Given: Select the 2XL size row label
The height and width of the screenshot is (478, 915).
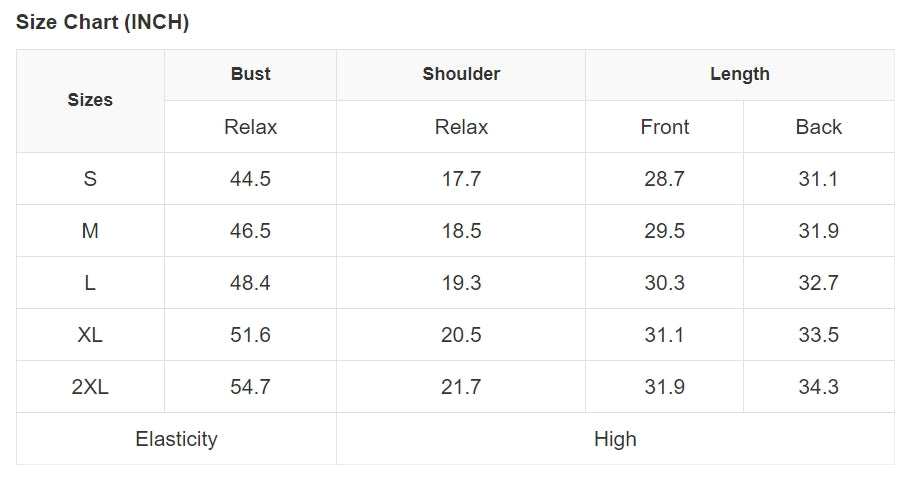Looking at the screenshot, I should click(90, 387).
